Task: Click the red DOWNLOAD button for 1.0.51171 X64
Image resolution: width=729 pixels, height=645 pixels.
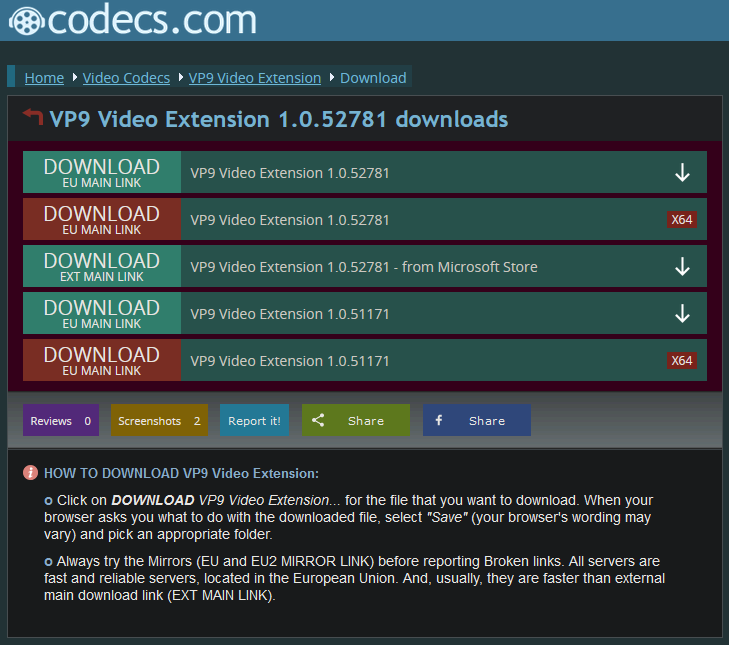Action: tap(102, 360)
